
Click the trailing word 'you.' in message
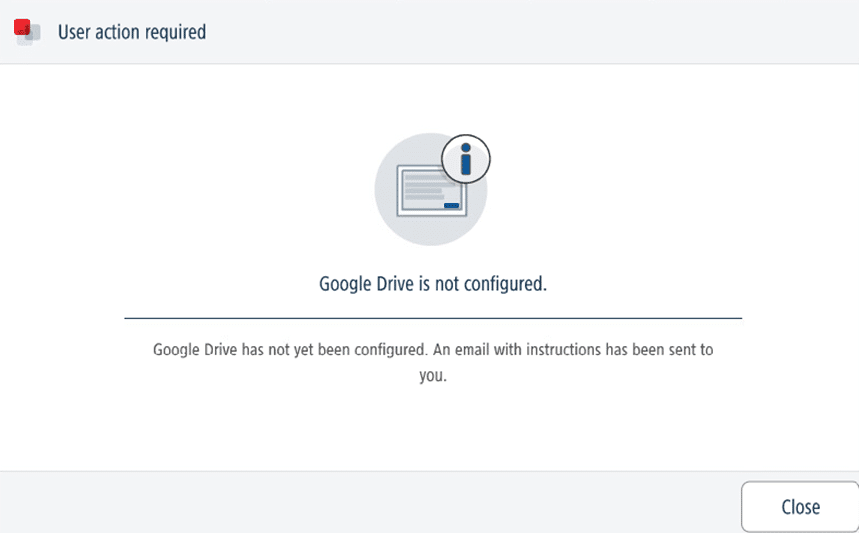[433, 376]
